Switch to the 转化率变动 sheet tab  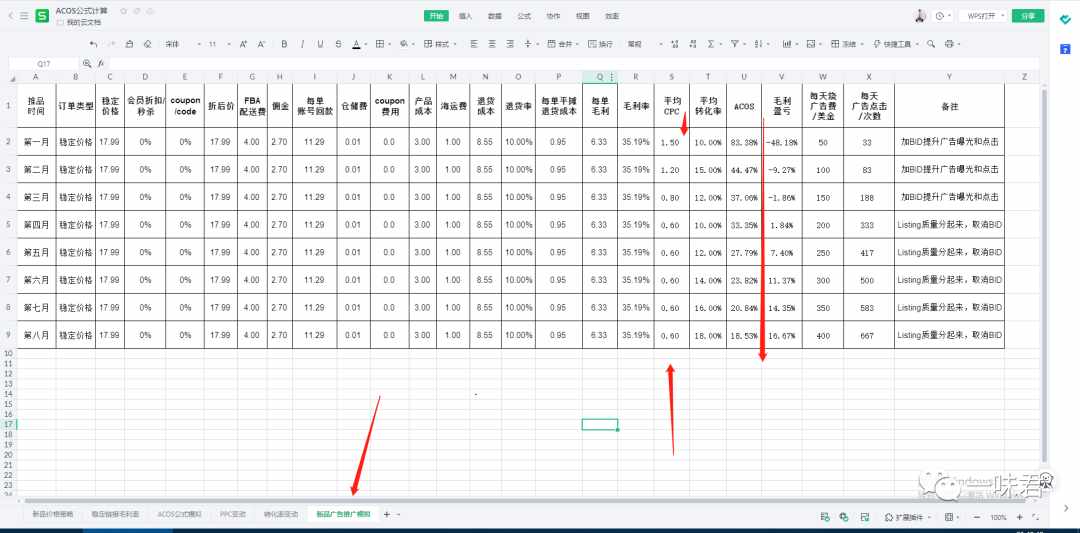281,514
